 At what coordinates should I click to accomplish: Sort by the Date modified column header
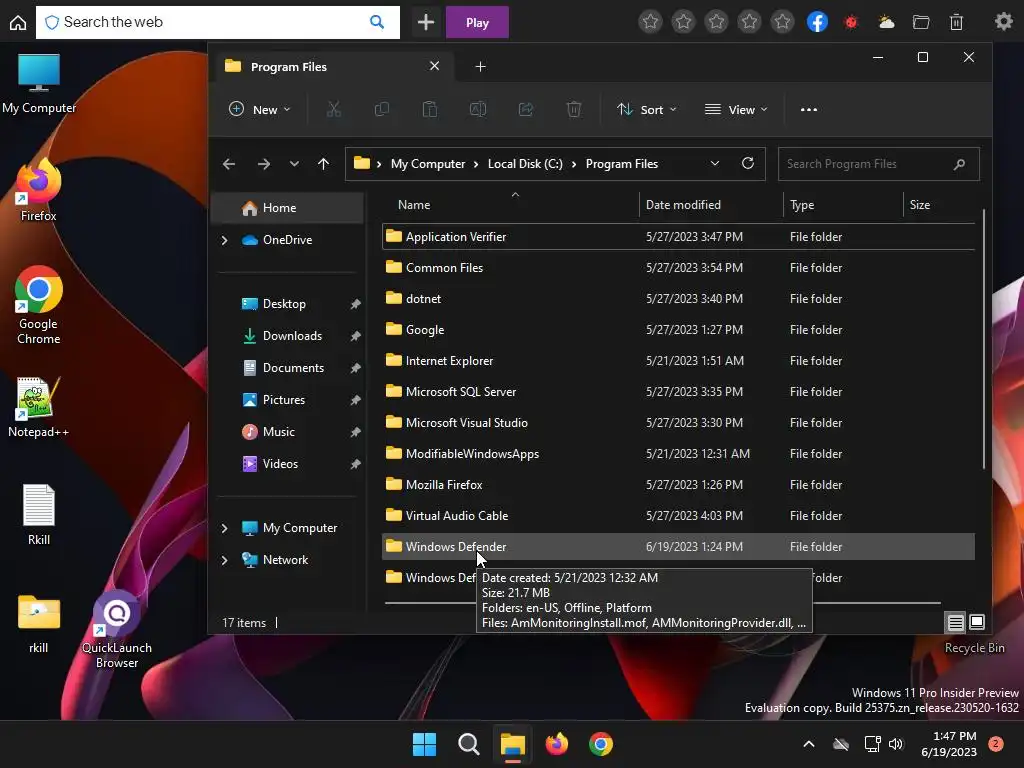711,204
